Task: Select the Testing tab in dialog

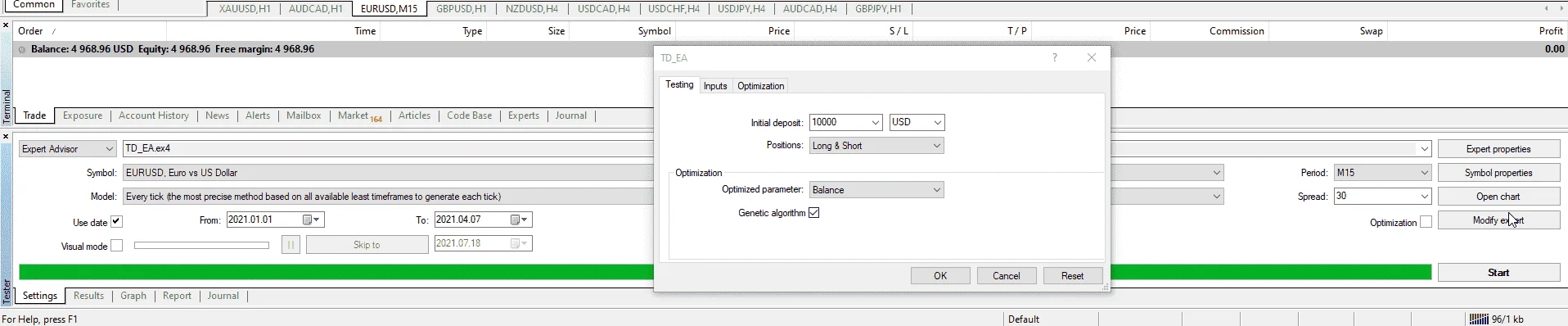Action: point(679,84)
